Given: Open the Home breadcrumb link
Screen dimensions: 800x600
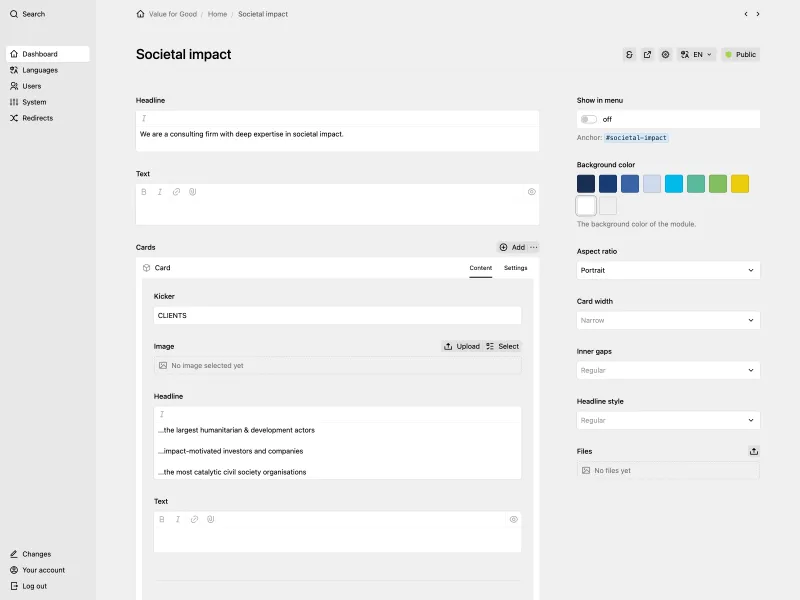Looking at the screenshot, I should point(217,14).
